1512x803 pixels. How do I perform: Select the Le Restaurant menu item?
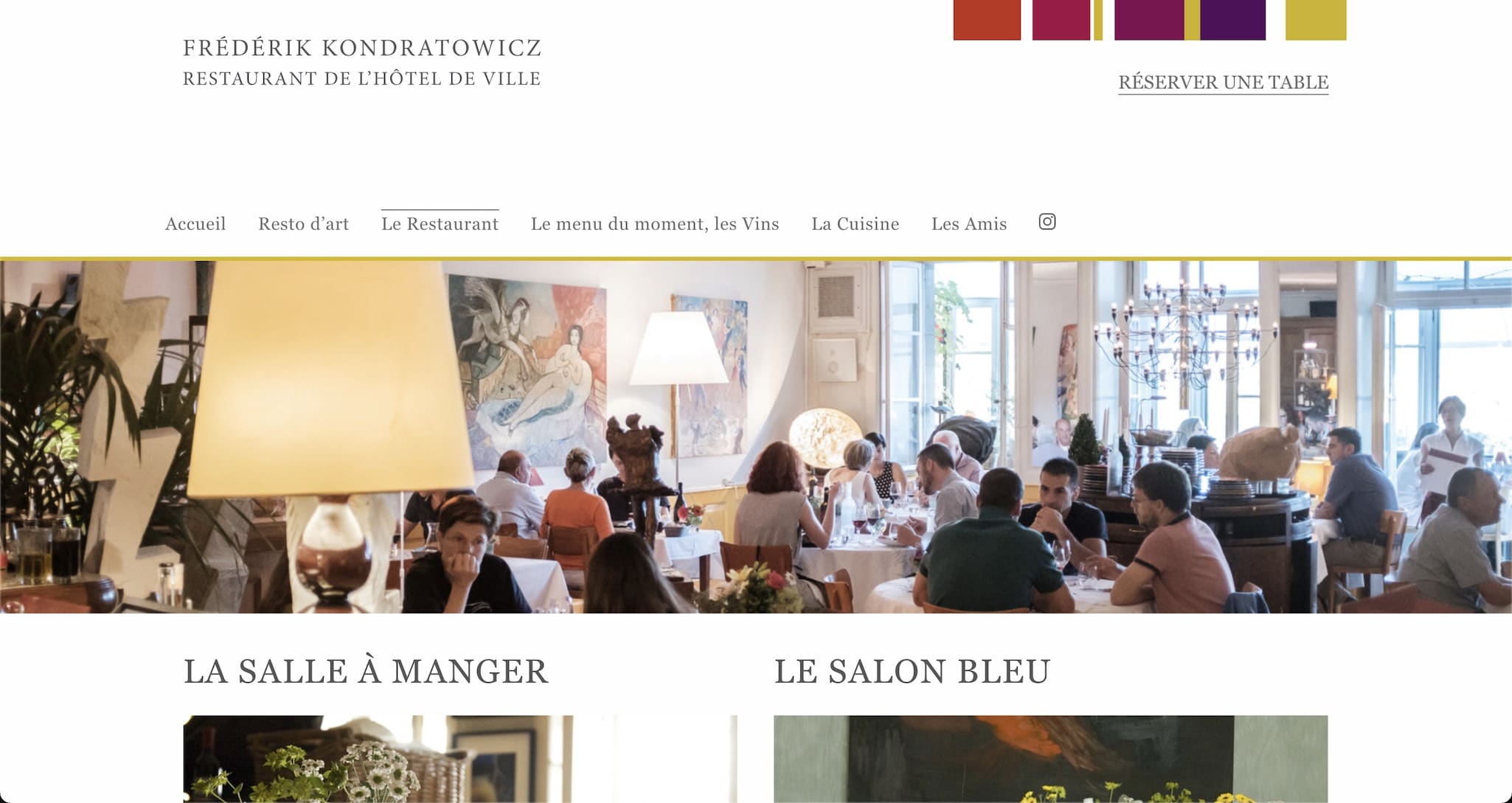pyautogui.click(x=440, y=224)
